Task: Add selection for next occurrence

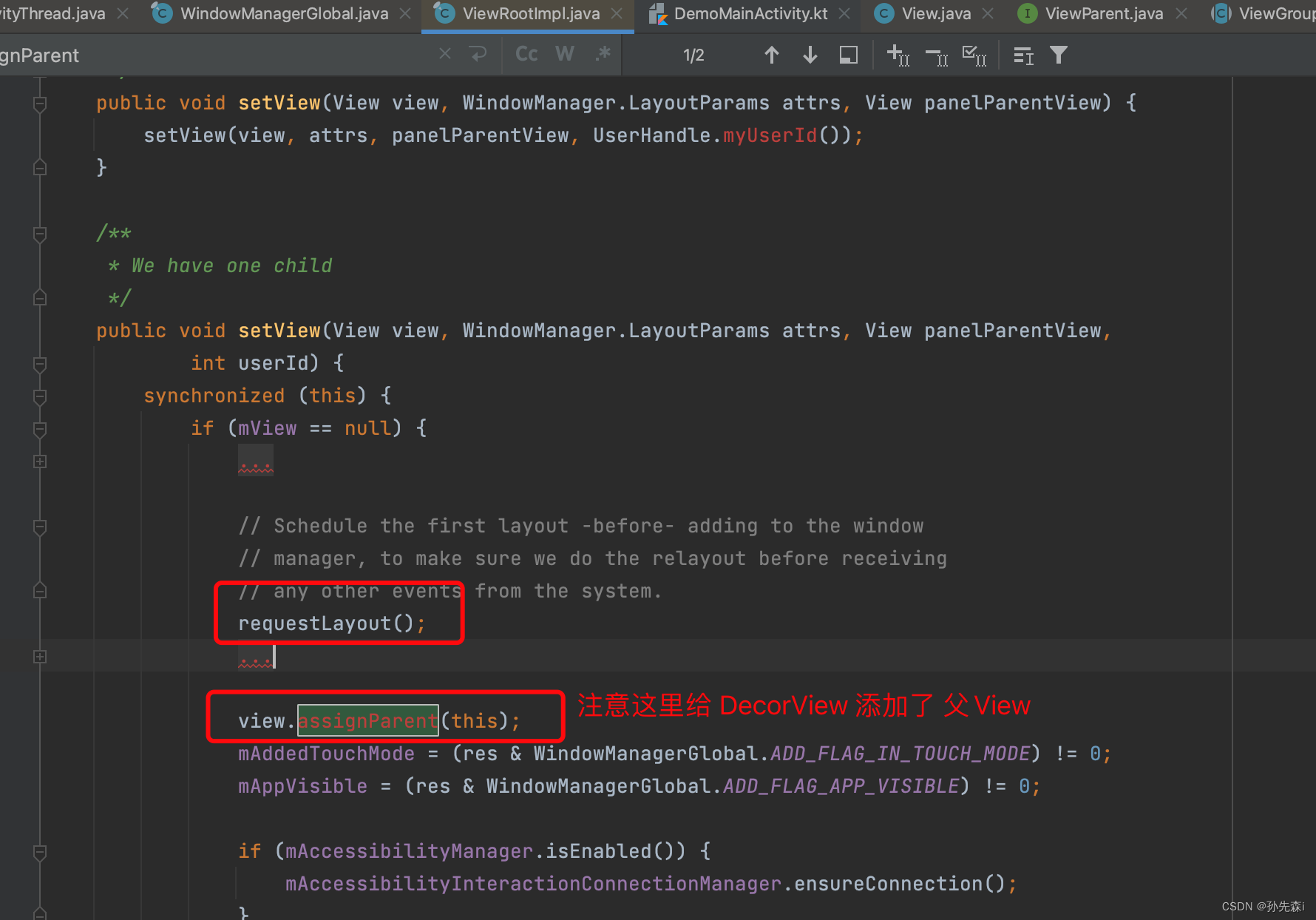Action: pyautogui.click(x=898, y=55)
